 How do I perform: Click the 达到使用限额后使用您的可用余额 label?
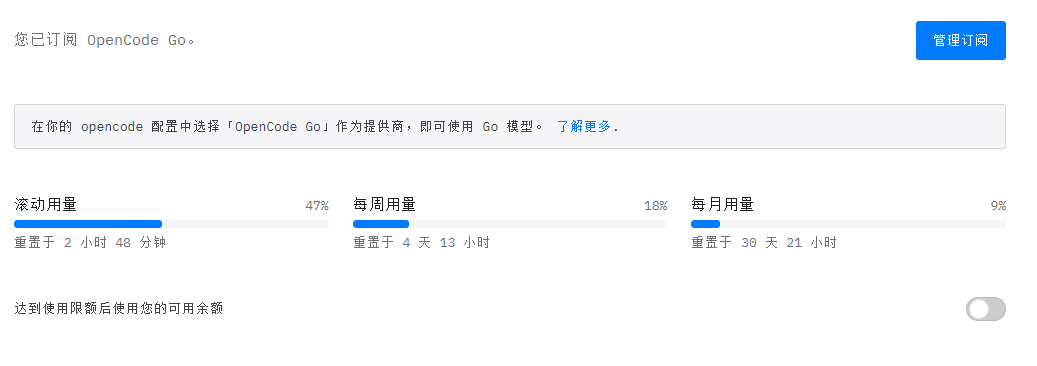tap(118, 308)
